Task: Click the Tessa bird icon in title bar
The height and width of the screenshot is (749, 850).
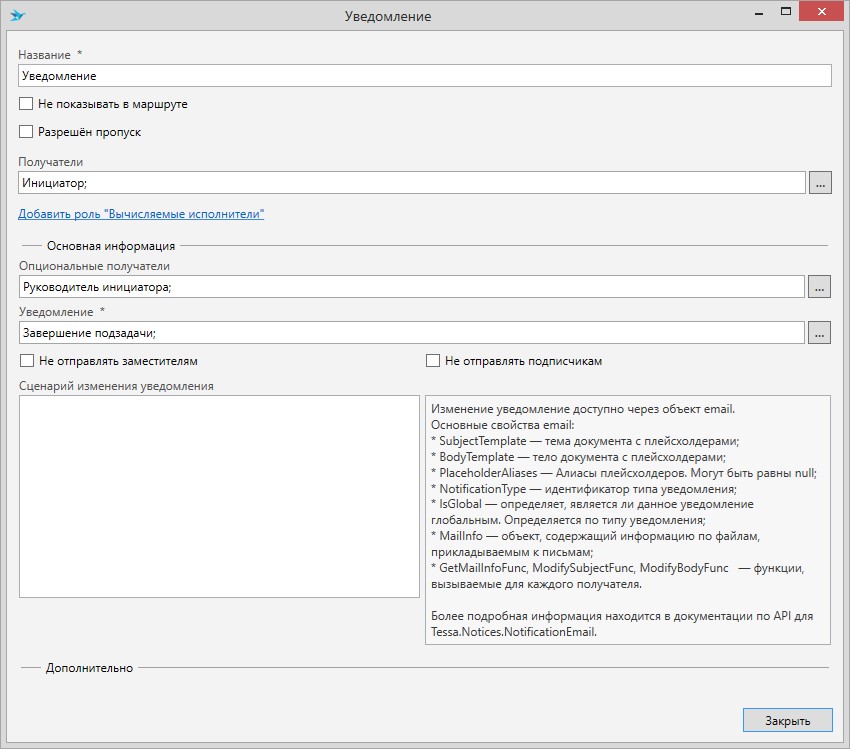Action: point(18,16)
